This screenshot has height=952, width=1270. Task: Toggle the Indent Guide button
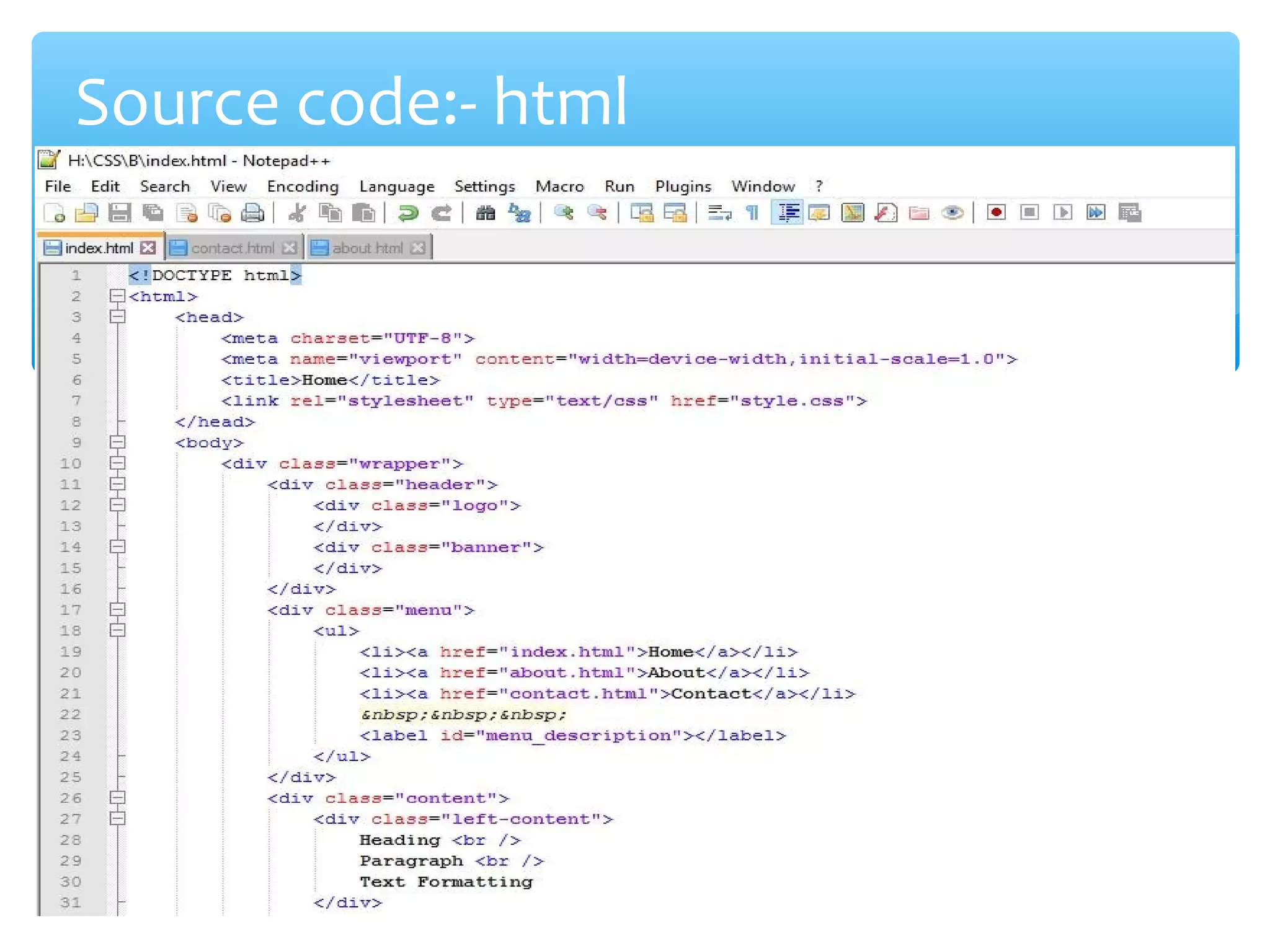coord(788,213)
